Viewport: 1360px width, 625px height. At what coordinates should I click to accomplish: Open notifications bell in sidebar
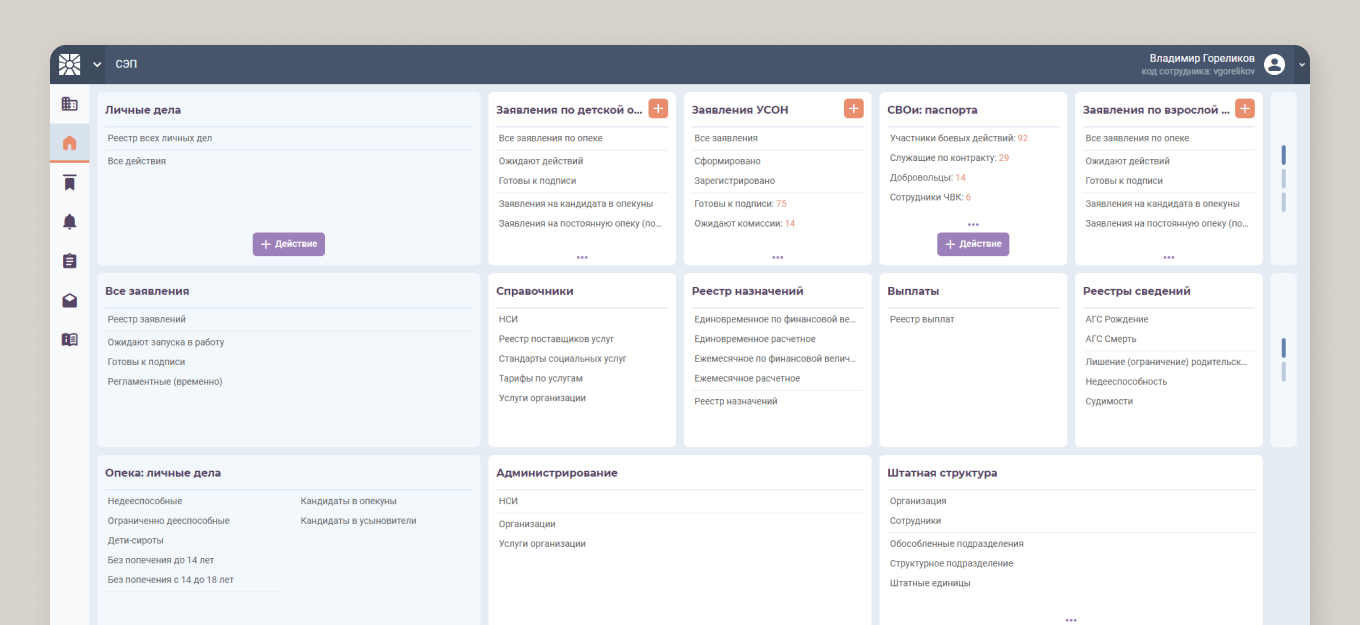[69, 222]
